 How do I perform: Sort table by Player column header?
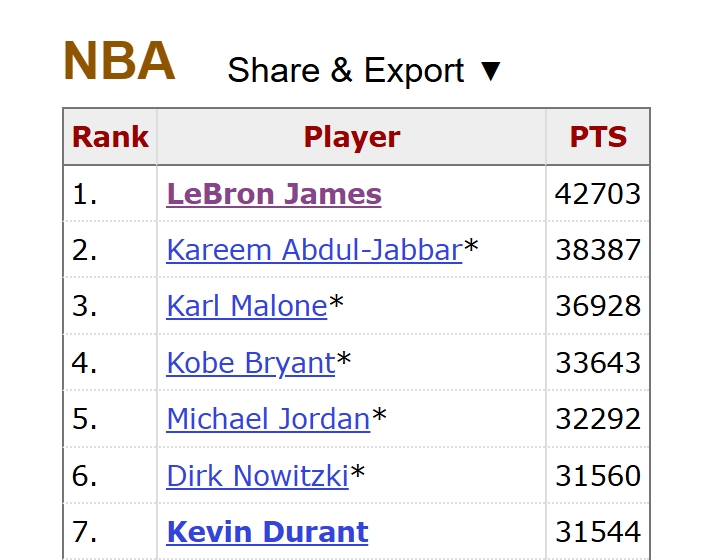coord(351,137)
